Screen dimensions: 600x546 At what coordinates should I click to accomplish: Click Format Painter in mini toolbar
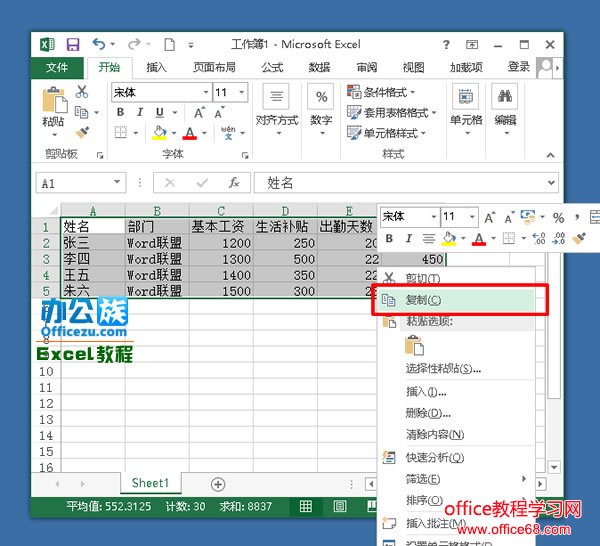(x=579, y=239)
